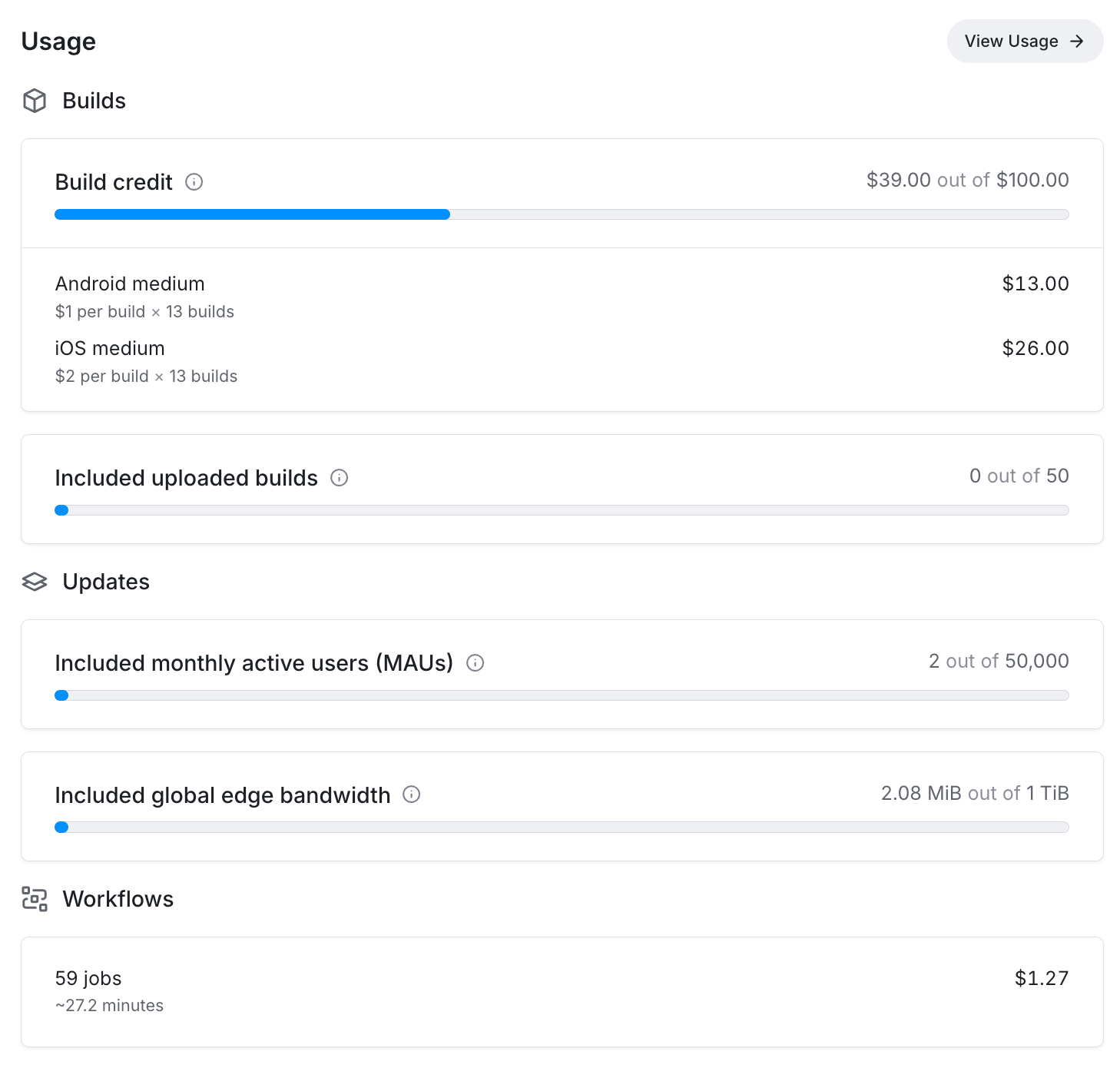
Task: Click the Workflows heading
Action: (x=118, y=899)
